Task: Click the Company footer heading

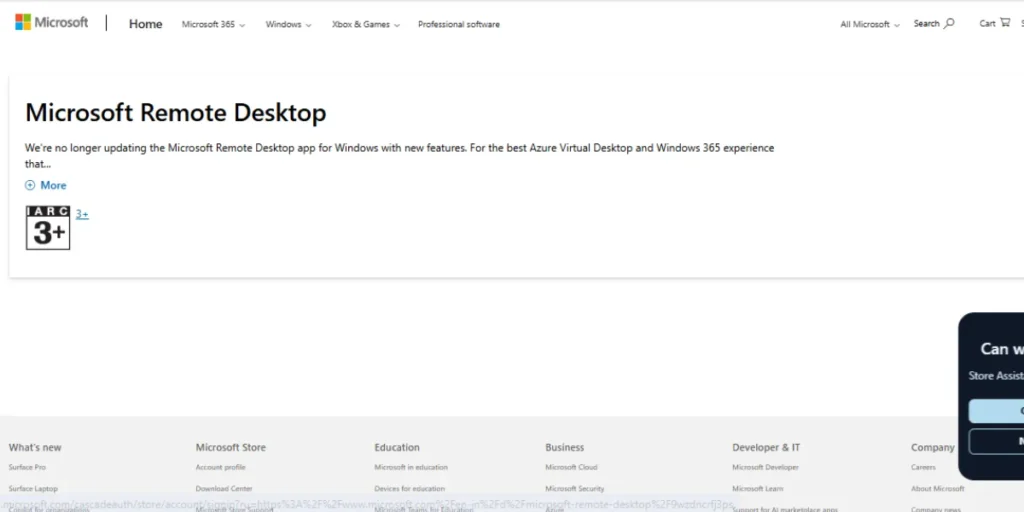Action: click(x=933, y=447)
